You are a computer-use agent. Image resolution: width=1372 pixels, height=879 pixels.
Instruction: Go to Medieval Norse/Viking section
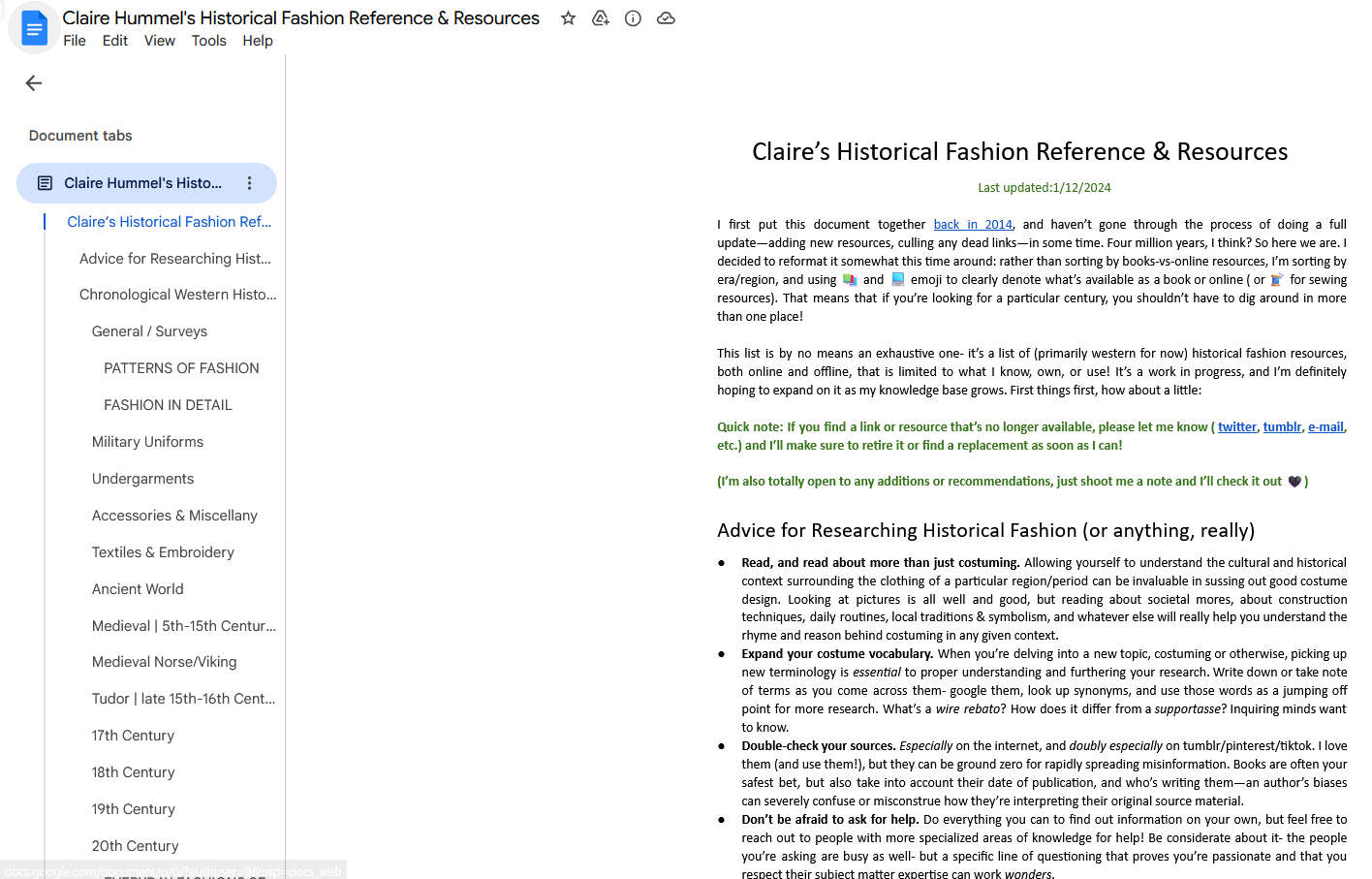click(164, 662)
